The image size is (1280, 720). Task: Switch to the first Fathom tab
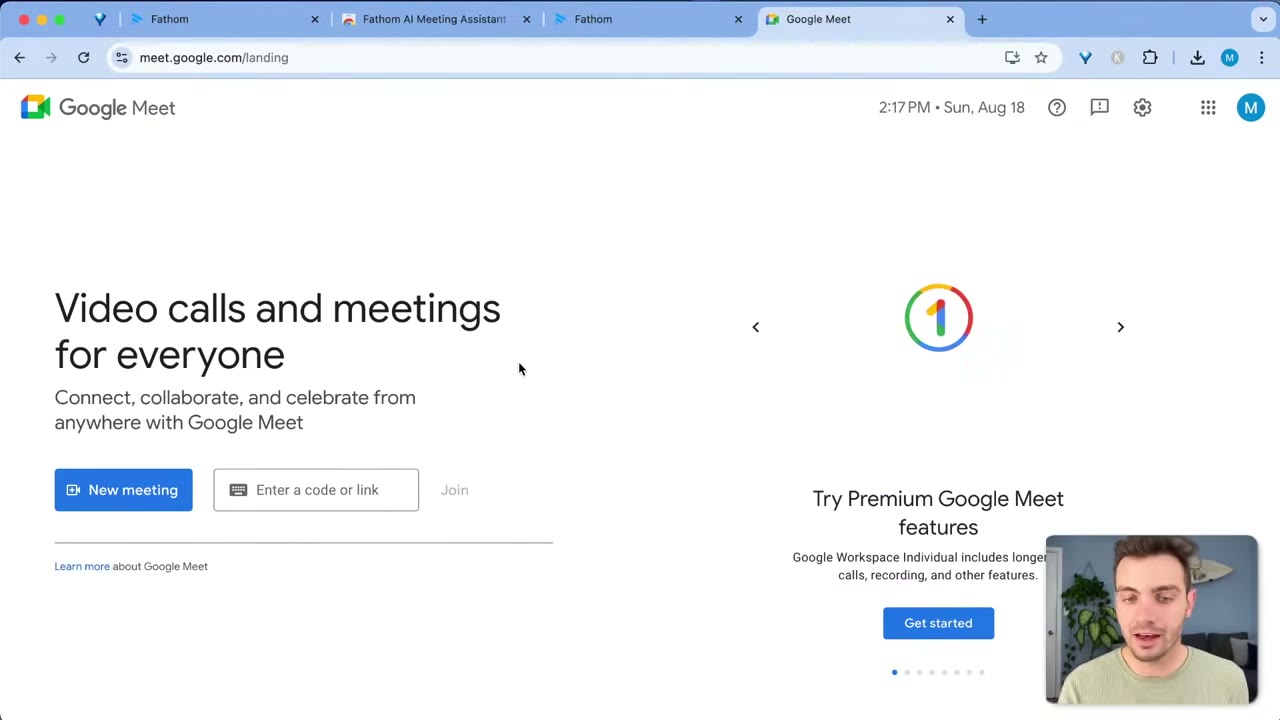pos(226,19)
